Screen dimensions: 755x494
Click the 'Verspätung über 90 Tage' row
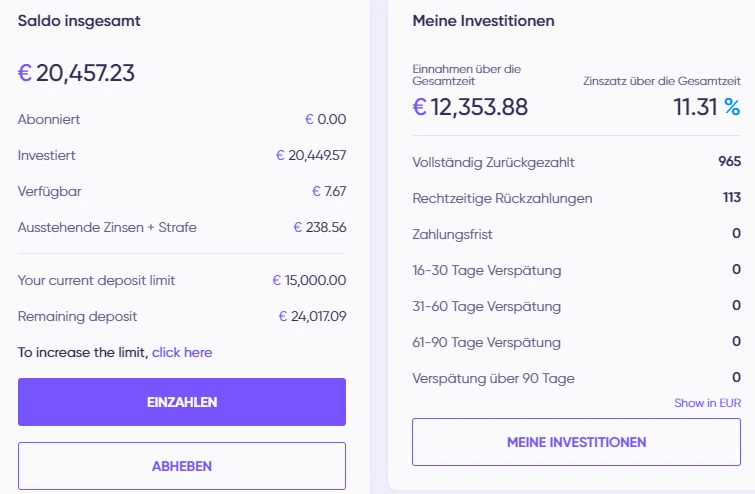(x=576, y=378)
